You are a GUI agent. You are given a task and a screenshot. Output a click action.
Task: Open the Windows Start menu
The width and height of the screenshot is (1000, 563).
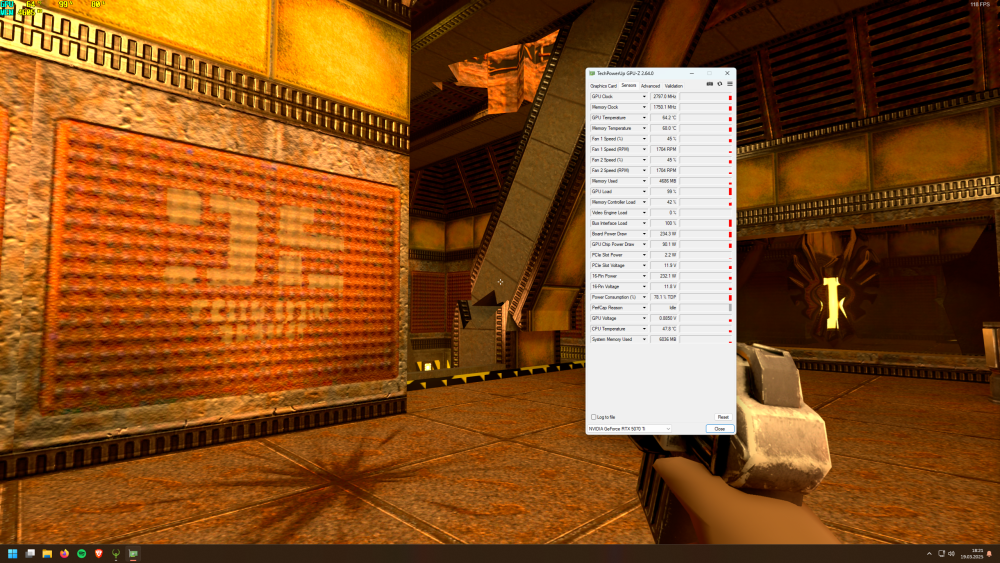pos(12,553)
